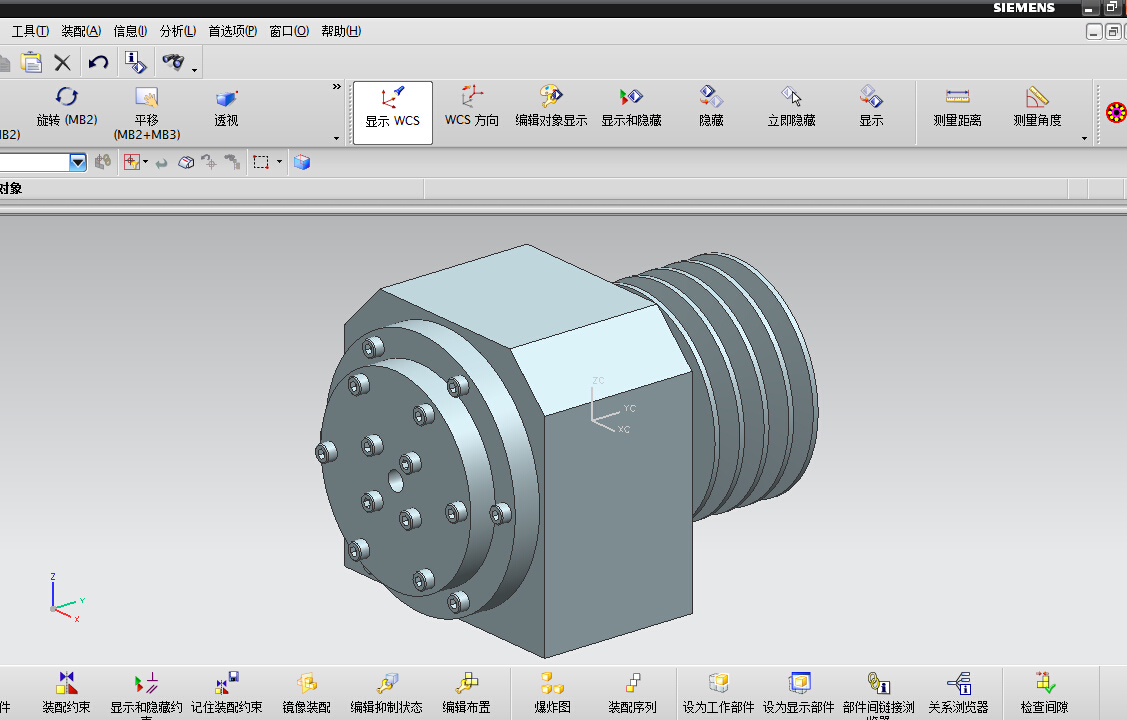Screen dimensions: 1127x720
Task: Click 编辑对象显示 edit object display
Action: [551, 107]
